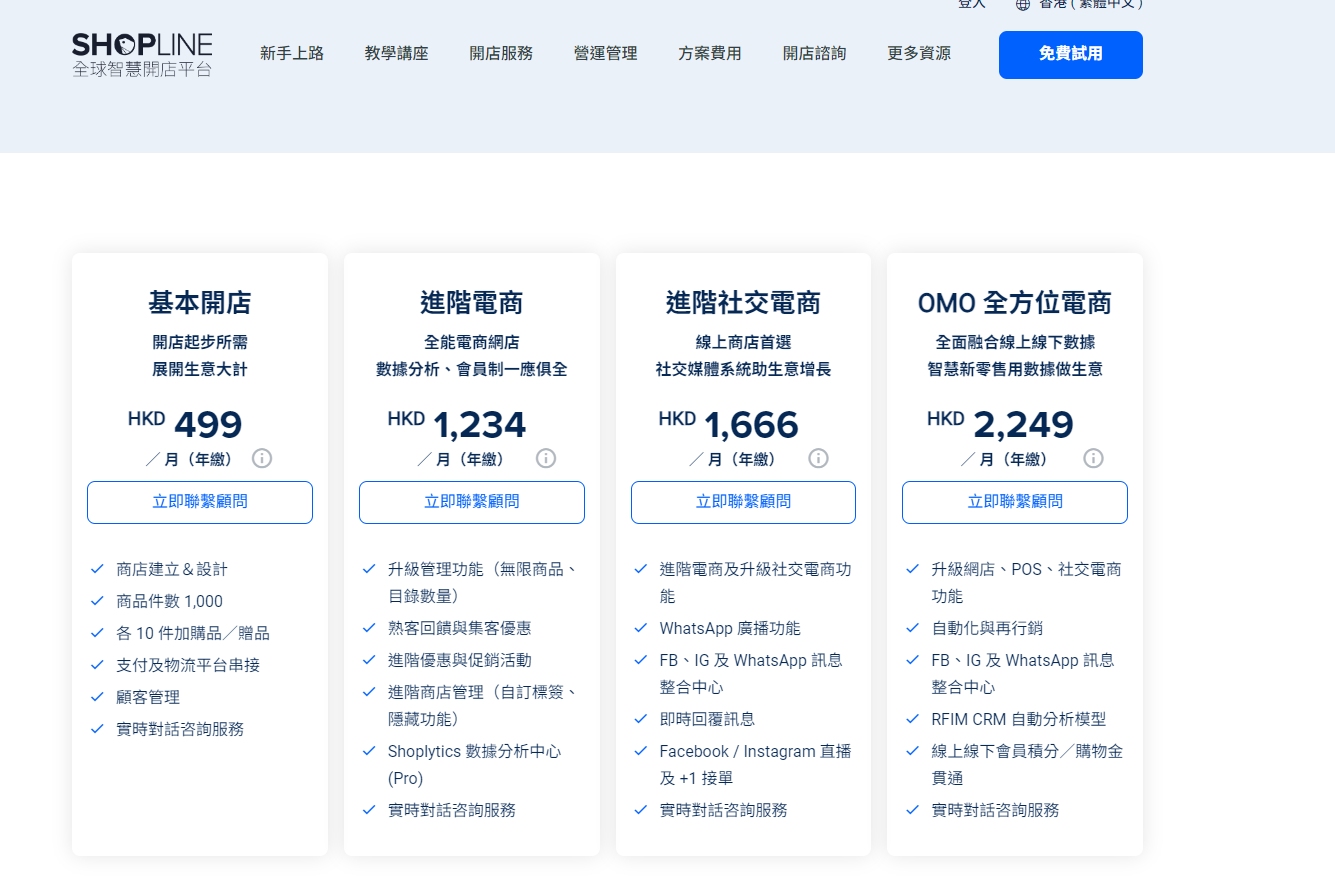Image resolution: width=1335 pixels, height=893 pixels.
Task: Click the checkmark beside RFIM CRM 自動分析模型
Action: coord(912,719)
